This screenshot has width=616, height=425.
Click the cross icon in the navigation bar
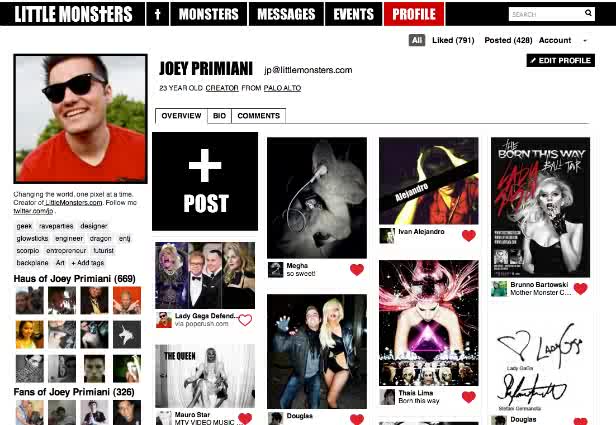pos(158,14)
